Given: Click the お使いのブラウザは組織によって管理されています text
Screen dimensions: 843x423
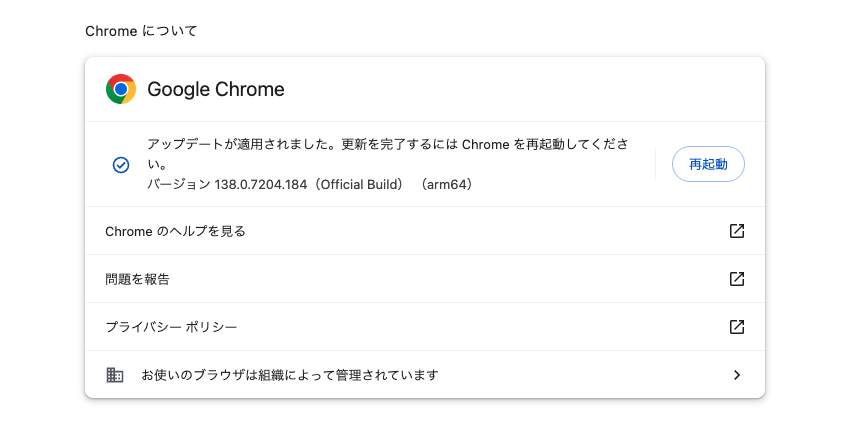Looking at the screenshot, I should (290, 375).
